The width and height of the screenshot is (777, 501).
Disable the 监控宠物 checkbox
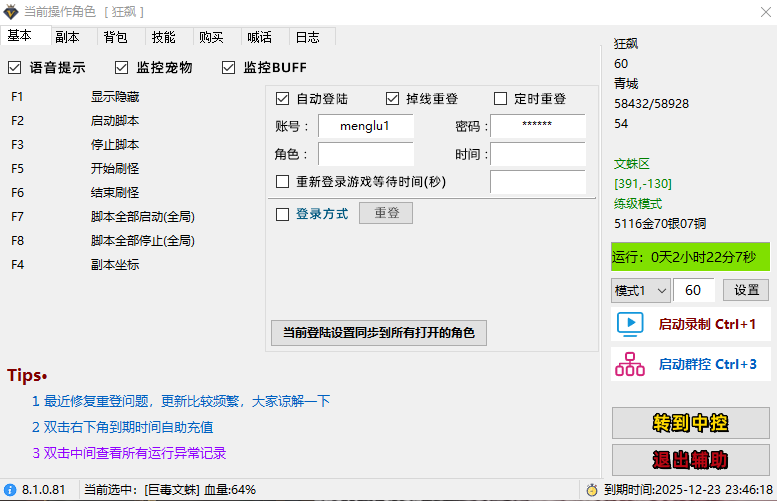pos(121,68)
